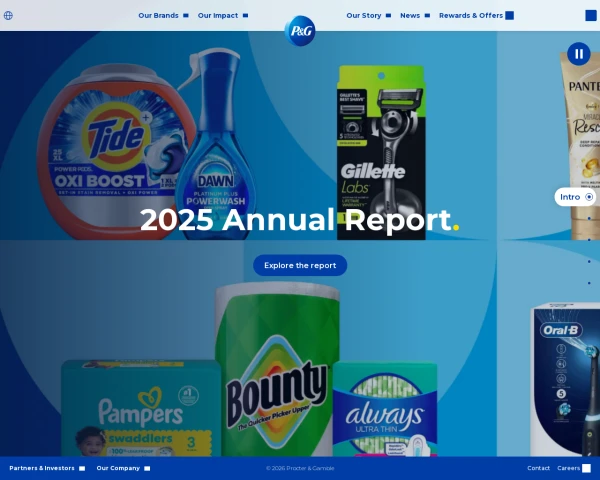Click the Always Ultra Thin package image
600x480 pixels.
point(385,409)
